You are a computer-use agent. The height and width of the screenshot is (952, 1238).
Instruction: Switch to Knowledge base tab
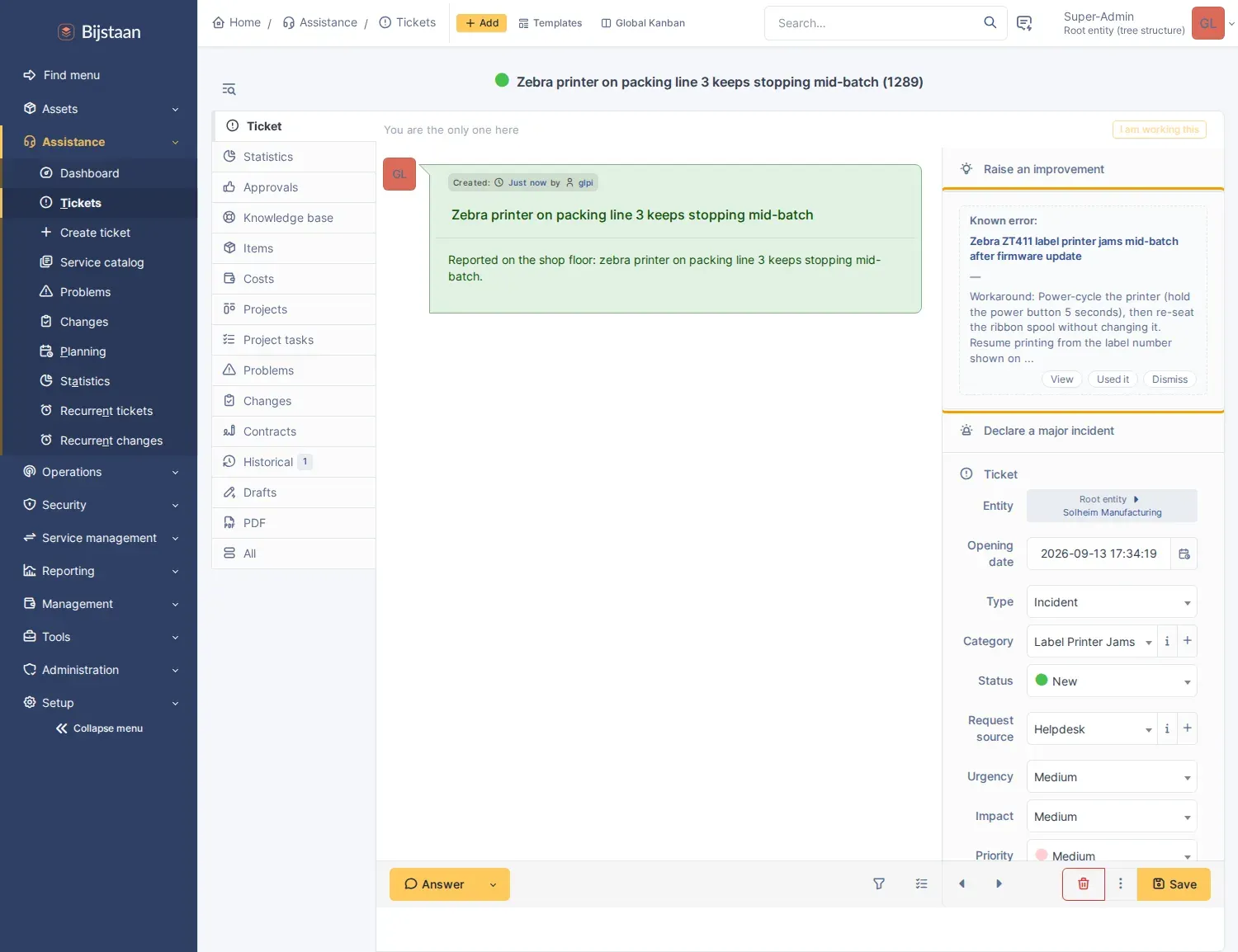point(294,218)
